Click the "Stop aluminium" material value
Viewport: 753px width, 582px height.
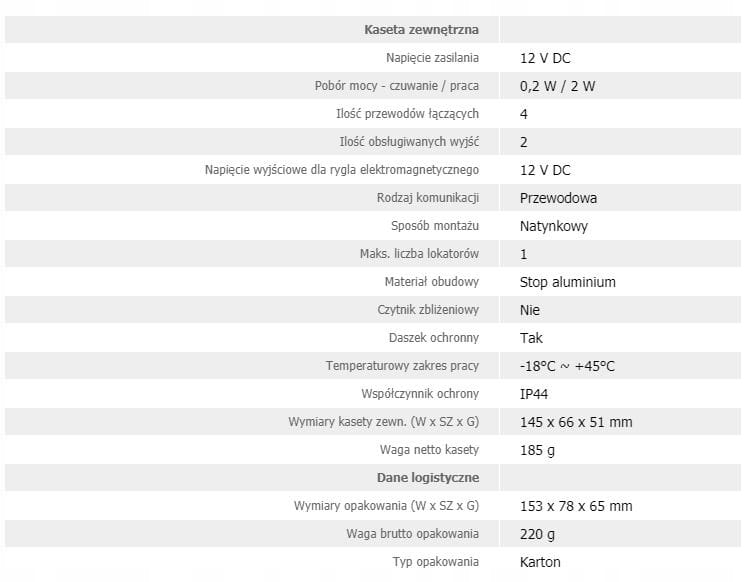click(567, 282)
